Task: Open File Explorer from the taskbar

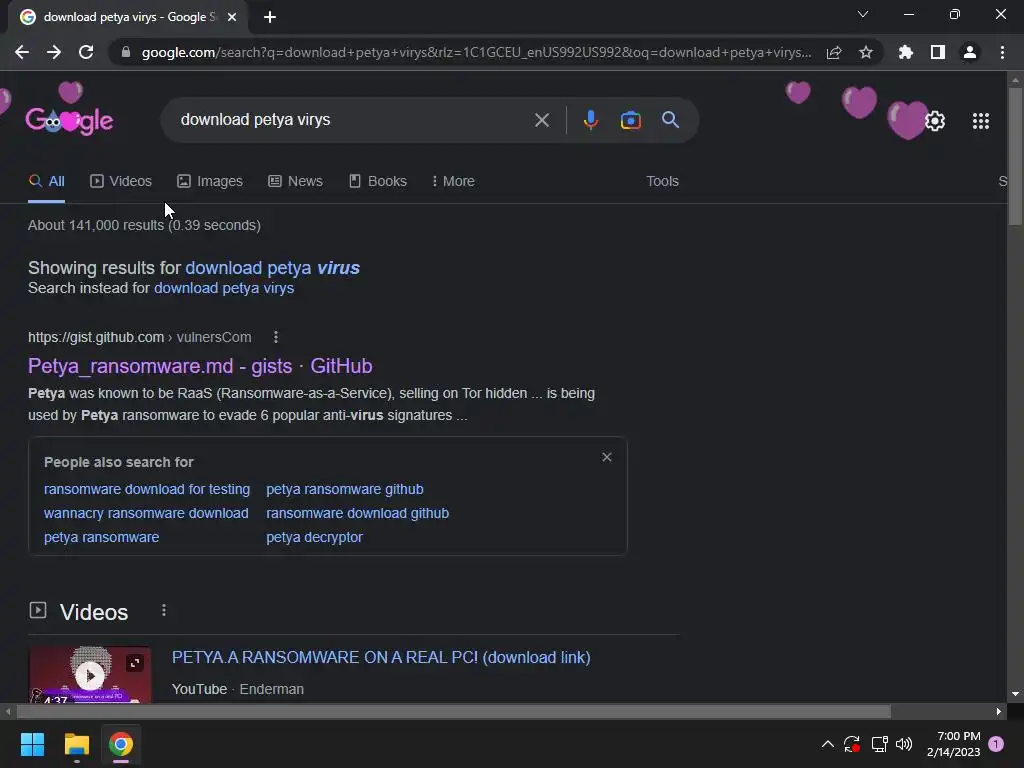Action: [x=76, y=744]
